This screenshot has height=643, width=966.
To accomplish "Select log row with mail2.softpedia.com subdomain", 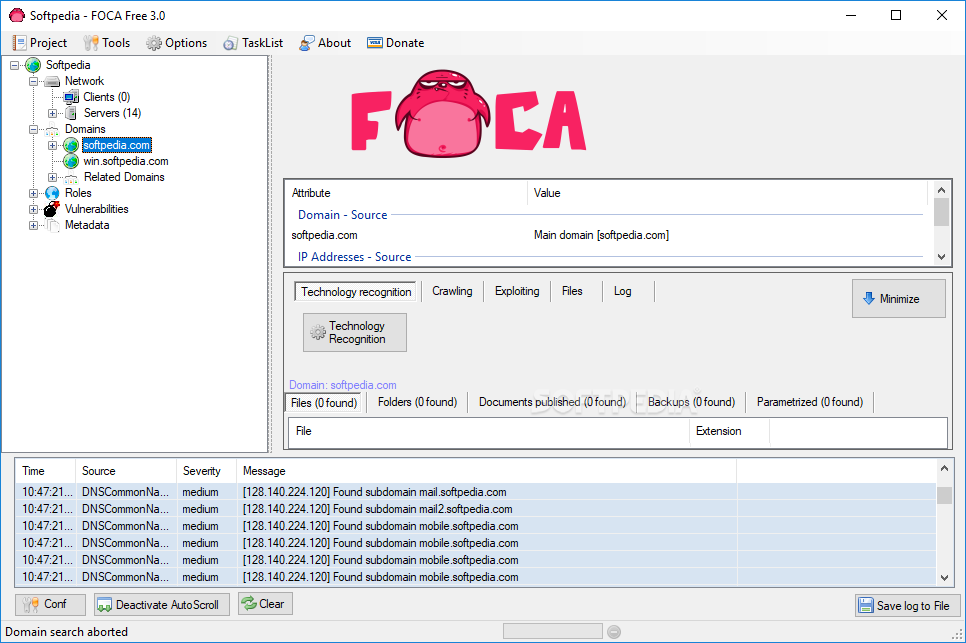I will click(476, 509).
